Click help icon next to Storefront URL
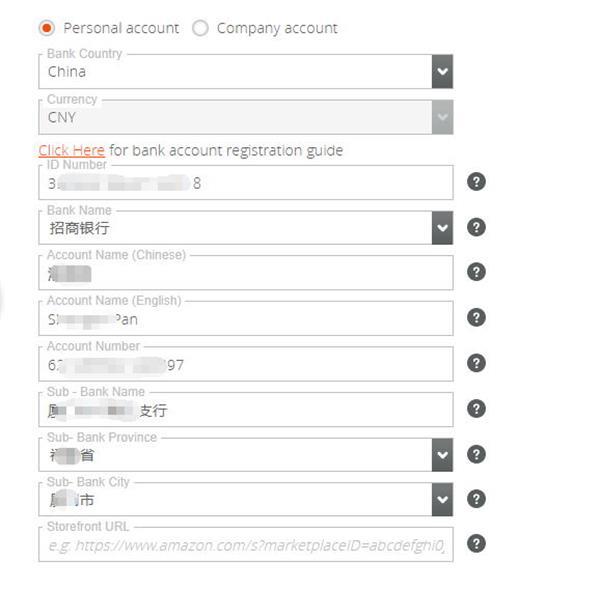Viewport: 600px width, 590px height. pos(476,544)
